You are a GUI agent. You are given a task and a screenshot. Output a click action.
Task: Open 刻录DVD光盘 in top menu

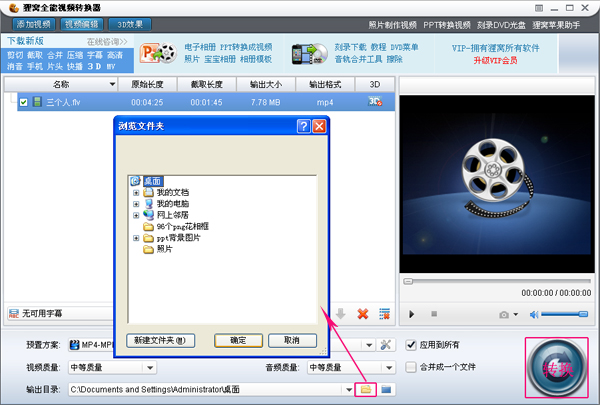pos(501,25)
